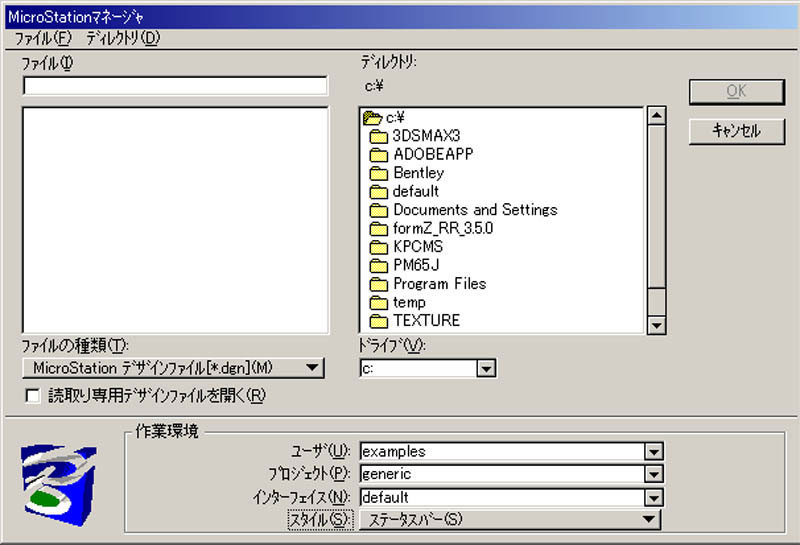Screen dimensions: 800x545
Task: Expand the ユーザ examples dropdown arrow
Action: point(654,452)
